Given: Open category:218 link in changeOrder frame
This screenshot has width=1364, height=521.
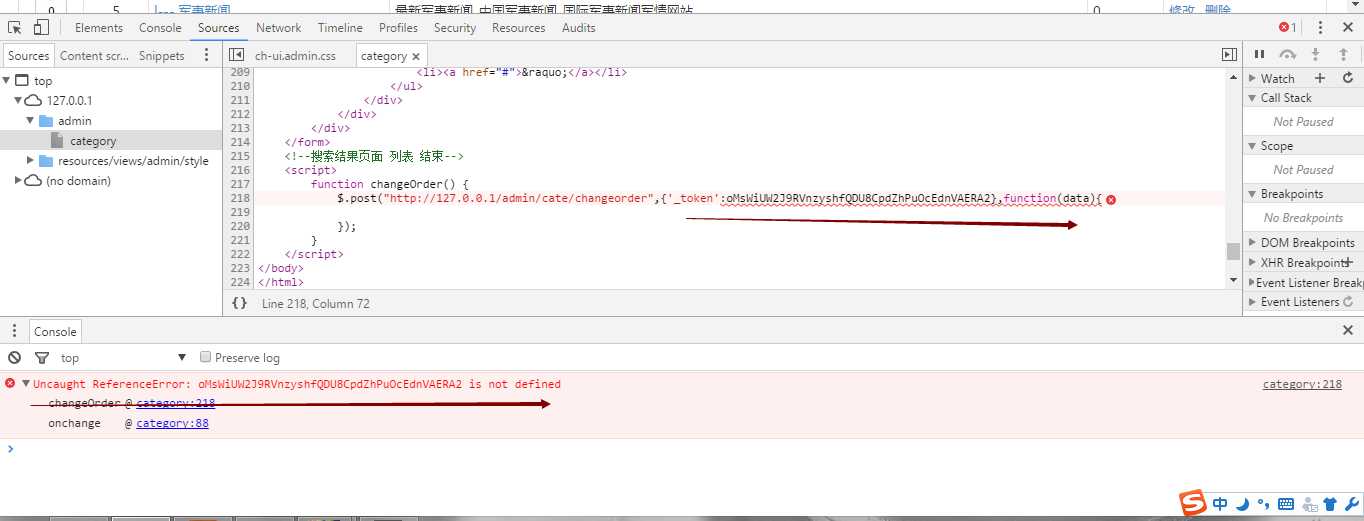Looking at the screenshot, I should tap(175, 403).
